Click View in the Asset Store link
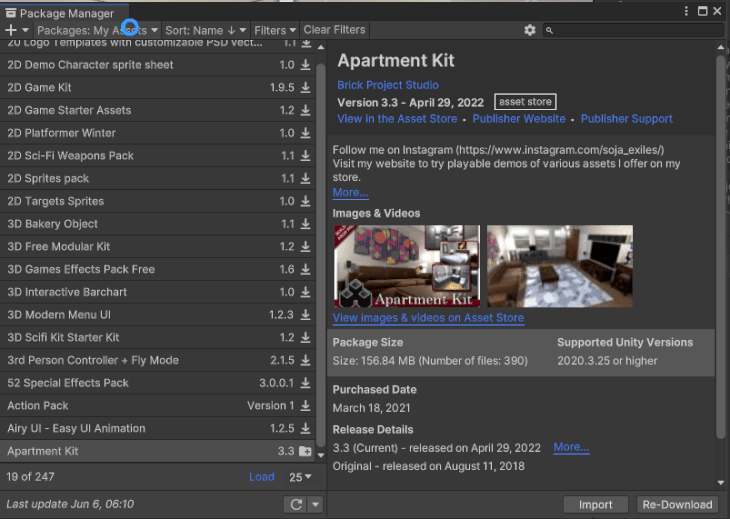730x519 pixels. tap(397, 119)
